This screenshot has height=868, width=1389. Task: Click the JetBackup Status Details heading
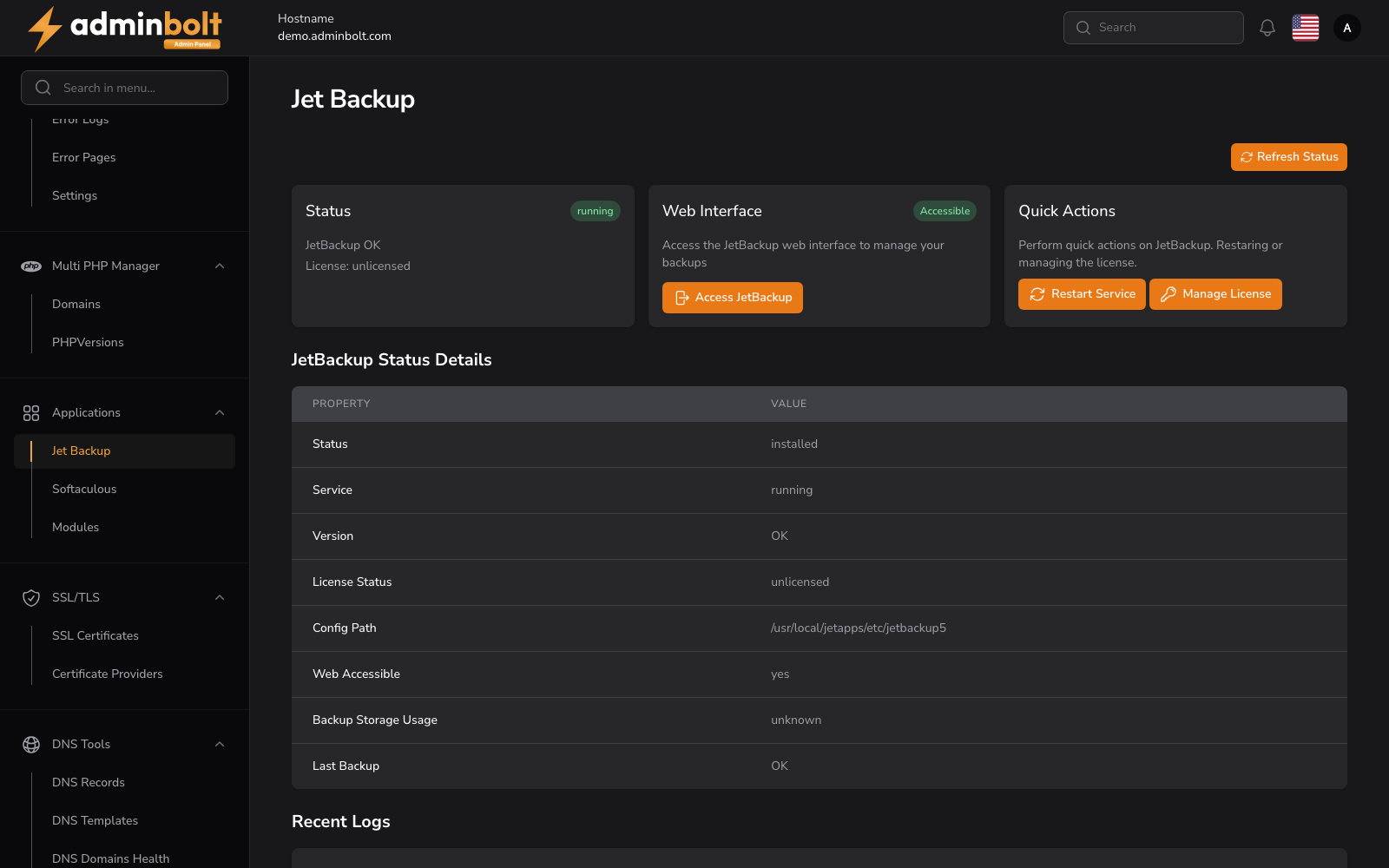click(x=392, y=360)
